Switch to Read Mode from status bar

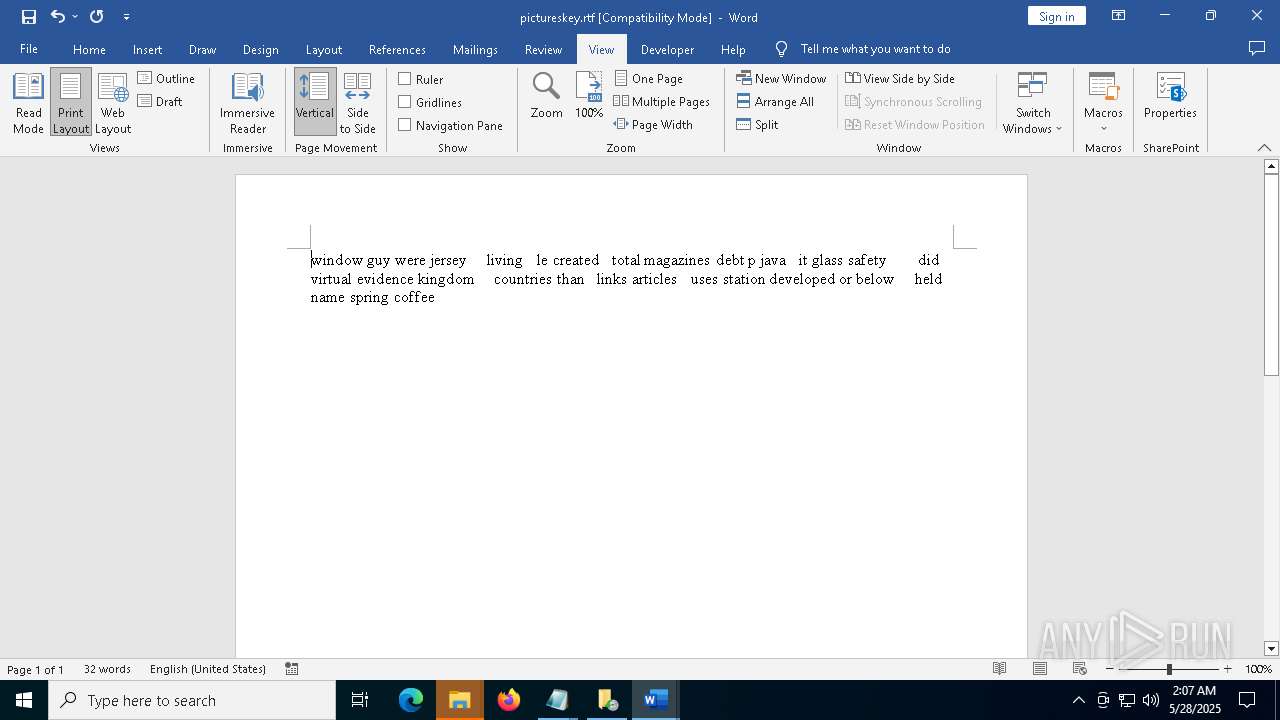999,669
